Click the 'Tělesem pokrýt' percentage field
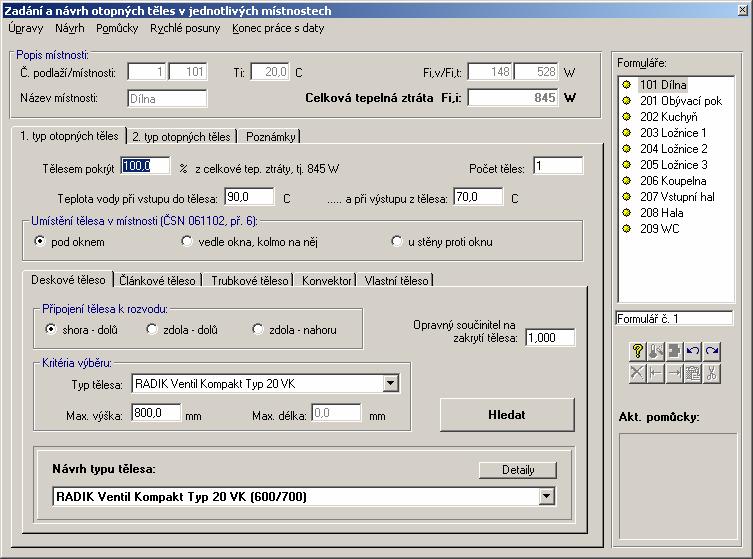This screenshot has height=559, width=753. 145,166
